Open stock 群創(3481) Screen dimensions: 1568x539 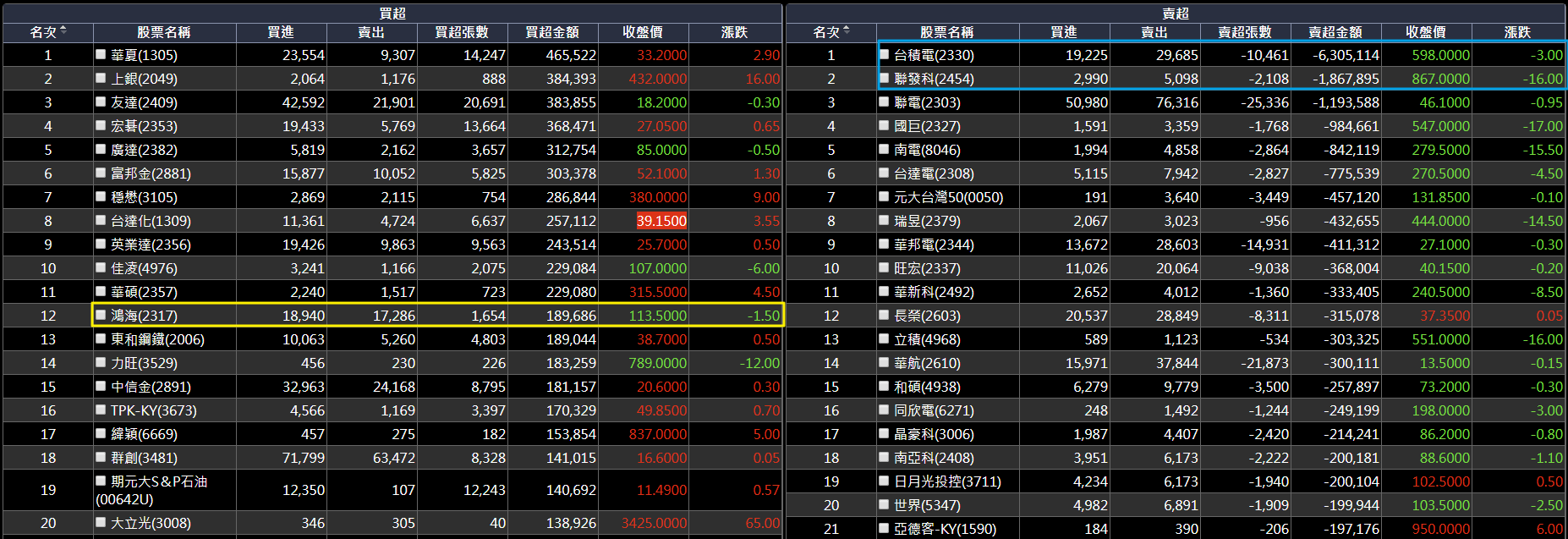144,458
